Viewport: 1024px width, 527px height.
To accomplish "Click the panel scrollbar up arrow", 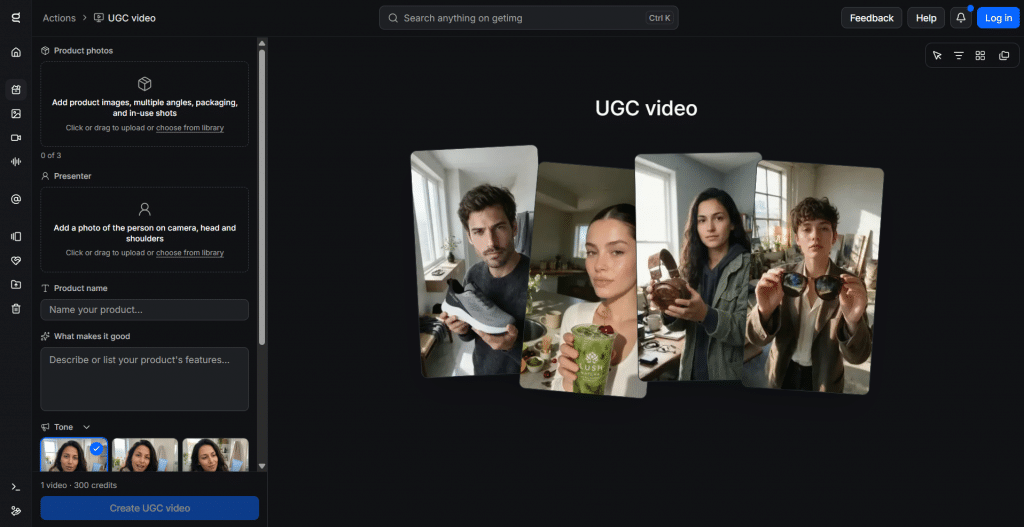I will tap(262, 44).
